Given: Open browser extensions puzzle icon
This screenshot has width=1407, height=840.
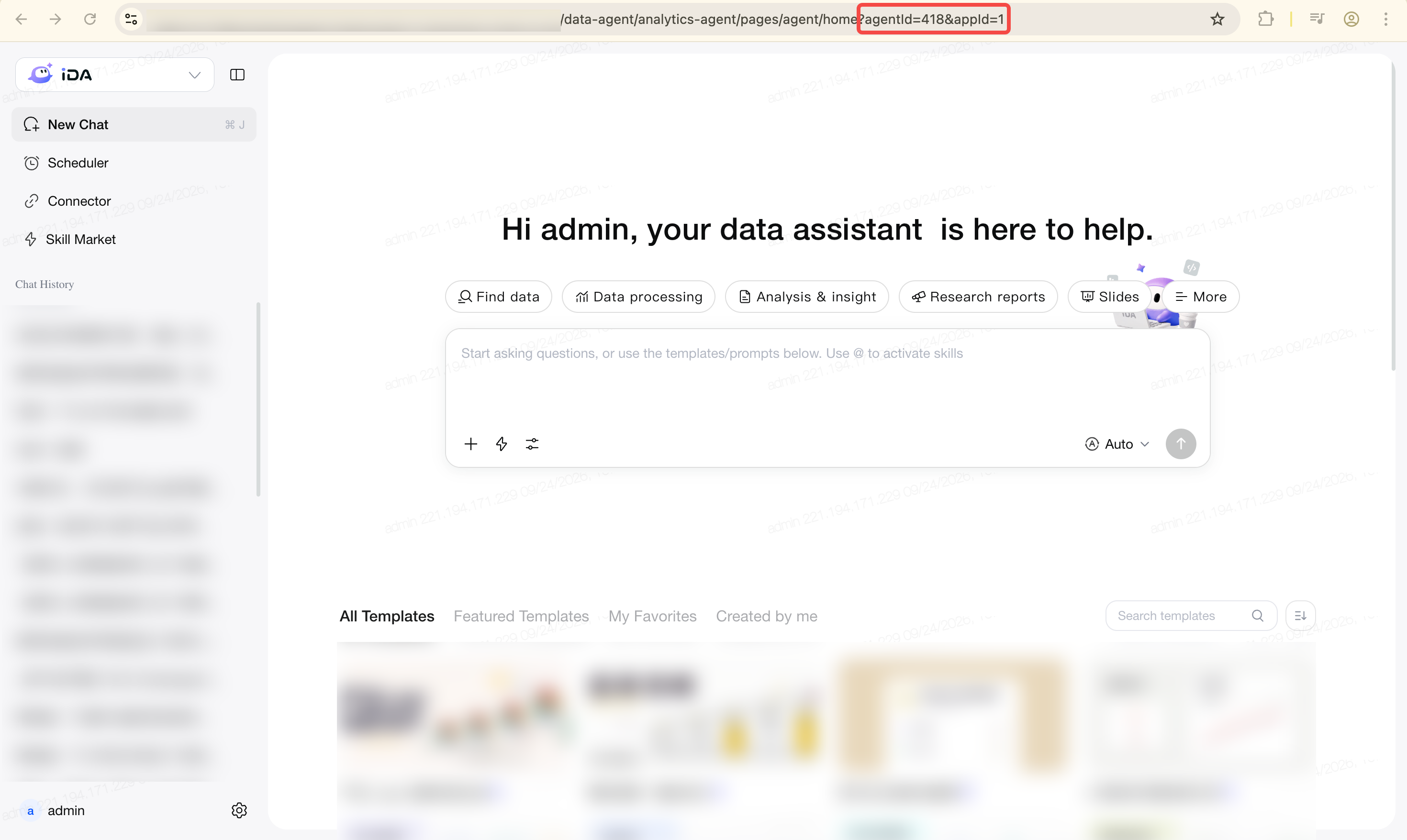Looking at the screenshot, I should click(1265, 19).
